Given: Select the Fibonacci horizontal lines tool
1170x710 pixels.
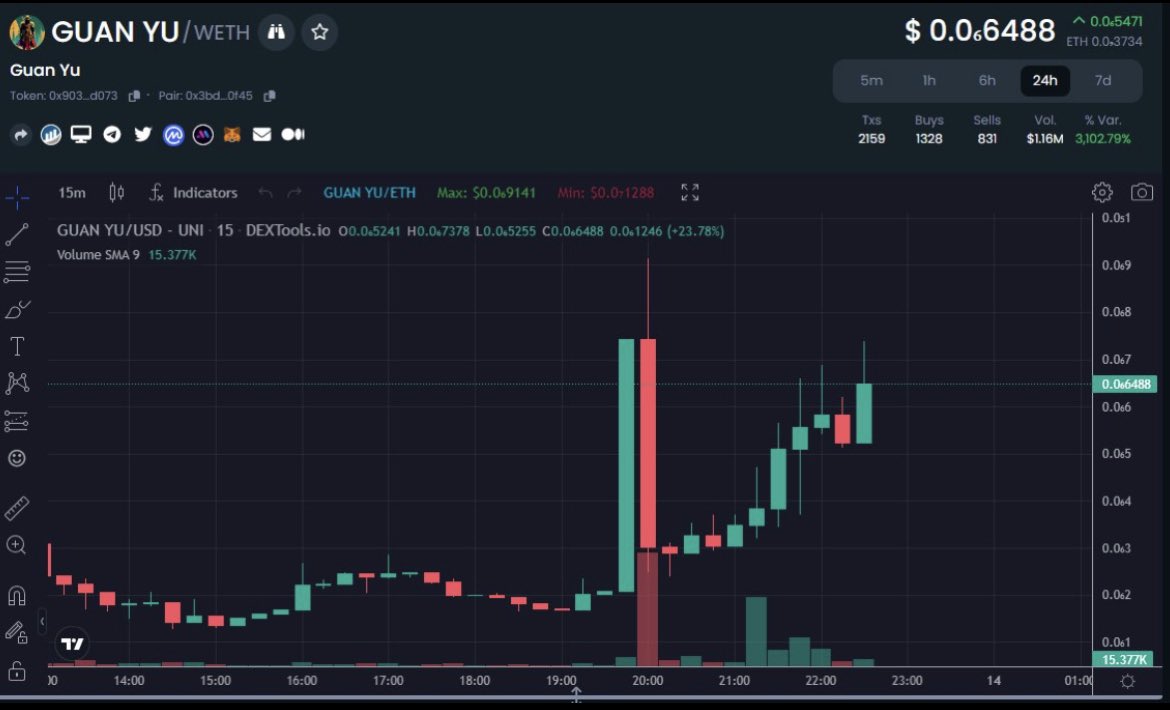Looking at the screenshot, I should (17, 271).
